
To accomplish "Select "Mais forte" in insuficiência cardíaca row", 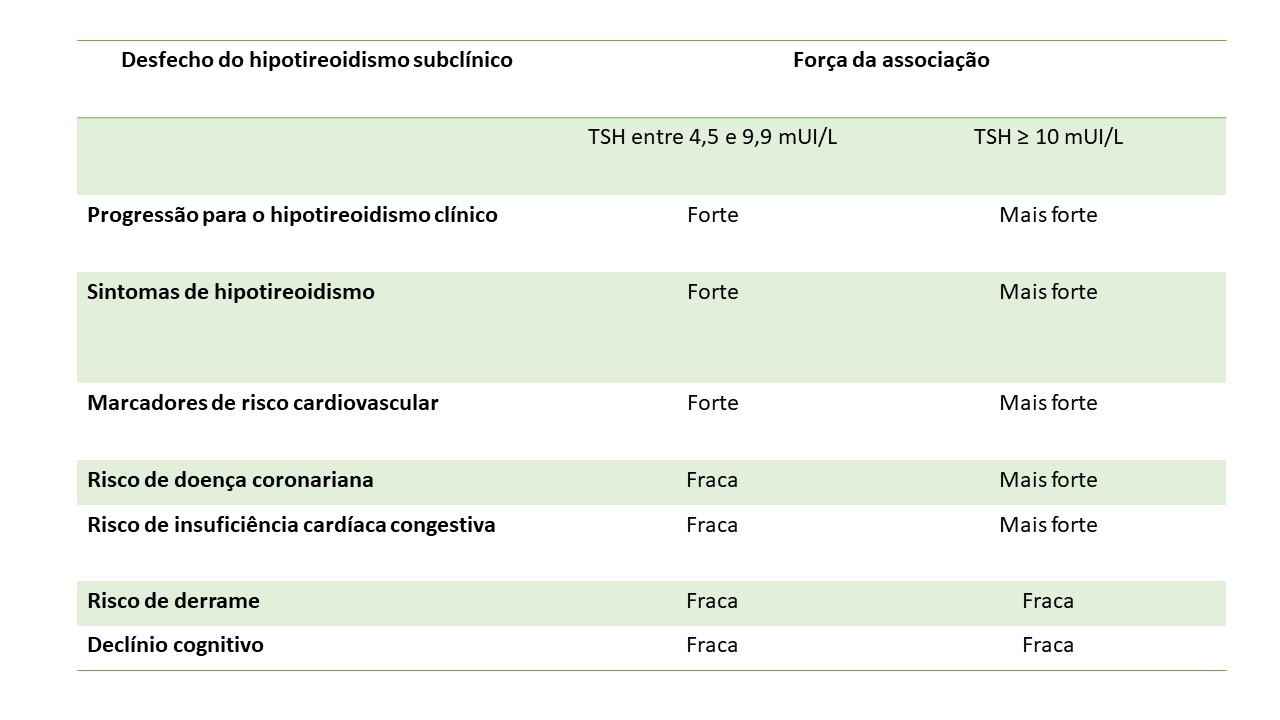I will (x=1048, y=525).
